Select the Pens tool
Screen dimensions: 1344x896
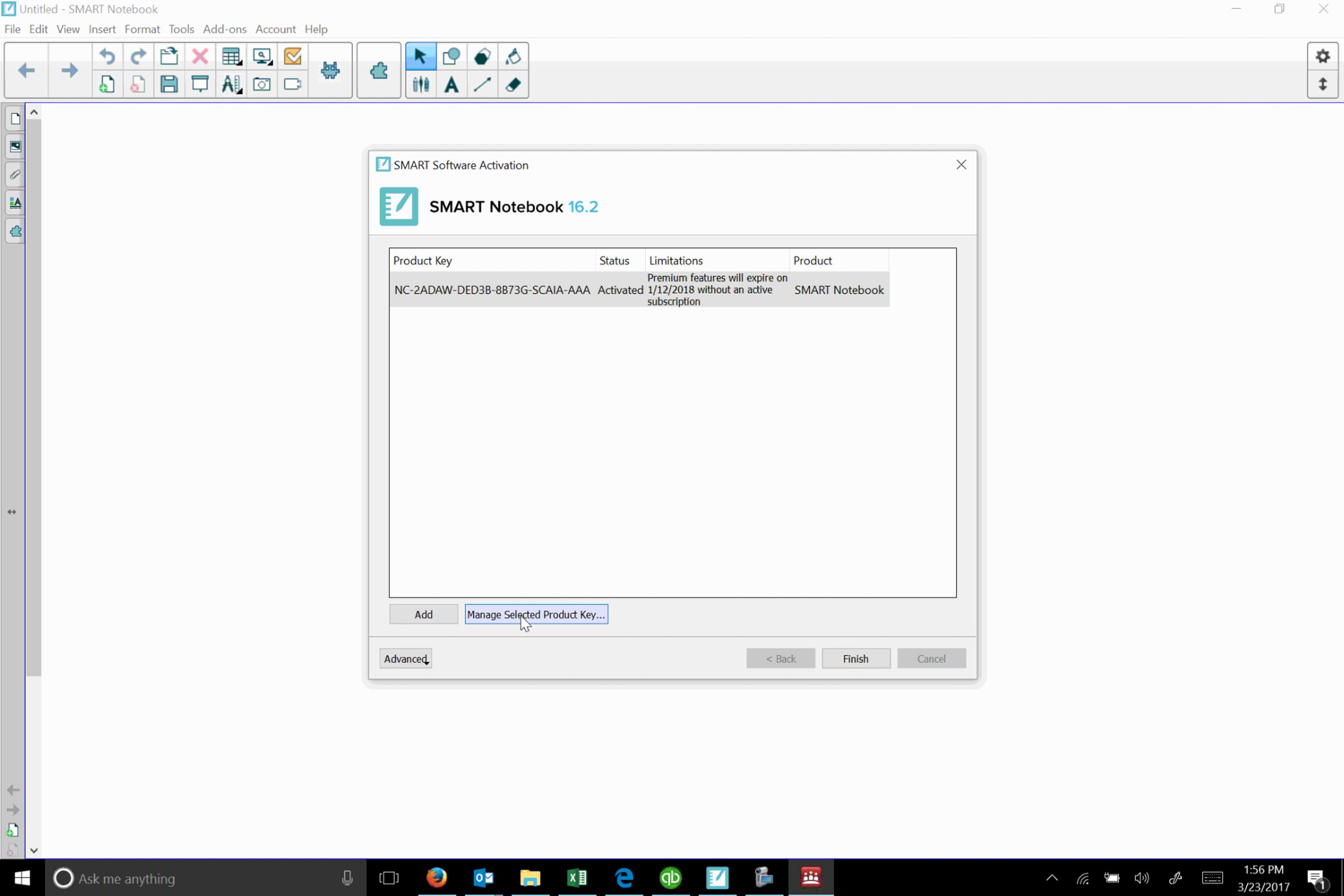point(421,85)
